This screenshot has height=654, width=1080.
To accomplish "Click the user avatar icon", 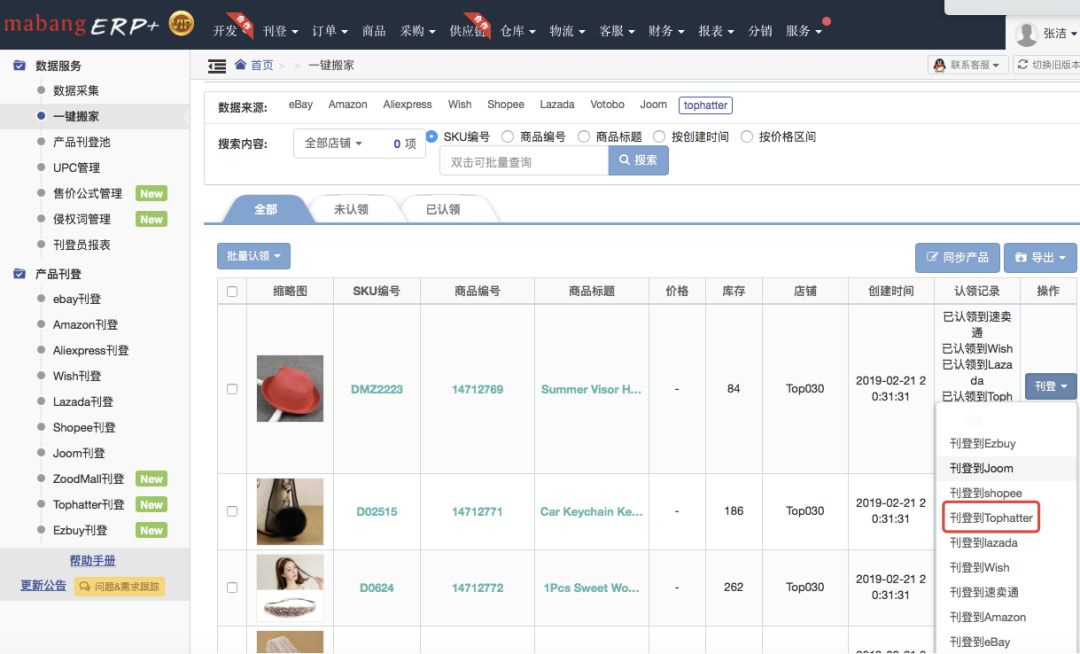I will point(1026,33).
